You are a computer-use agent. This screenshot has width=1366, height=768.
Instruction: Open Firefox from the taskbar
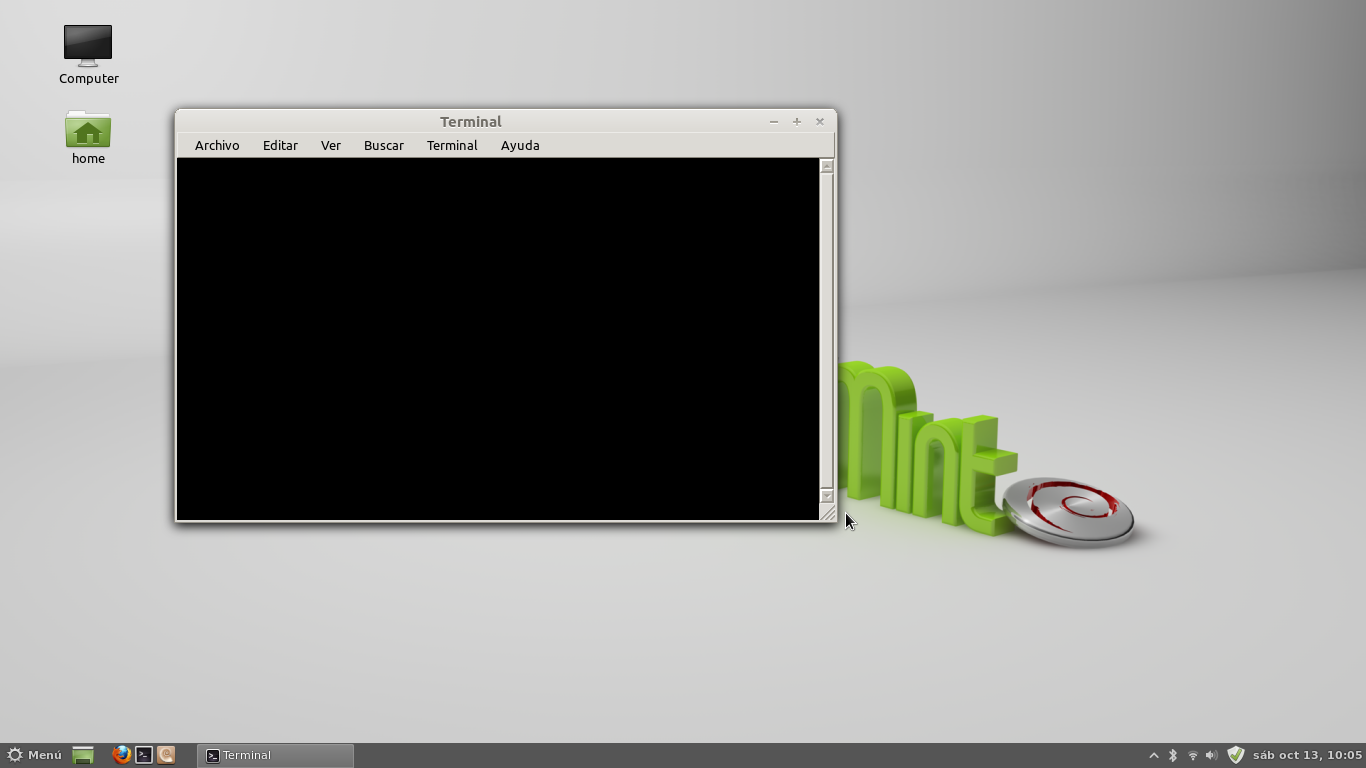pos(121,755)
